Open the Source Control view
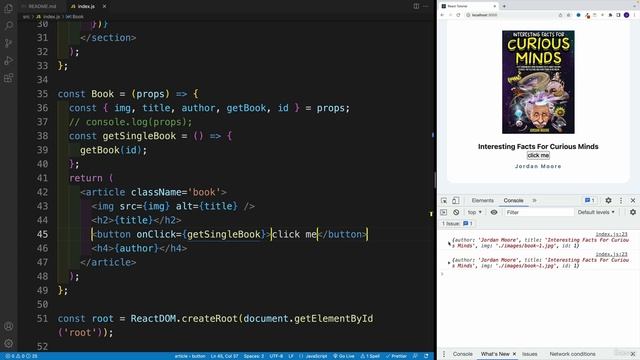The width and height of the screenshot is (640, 360). (9, 43)
